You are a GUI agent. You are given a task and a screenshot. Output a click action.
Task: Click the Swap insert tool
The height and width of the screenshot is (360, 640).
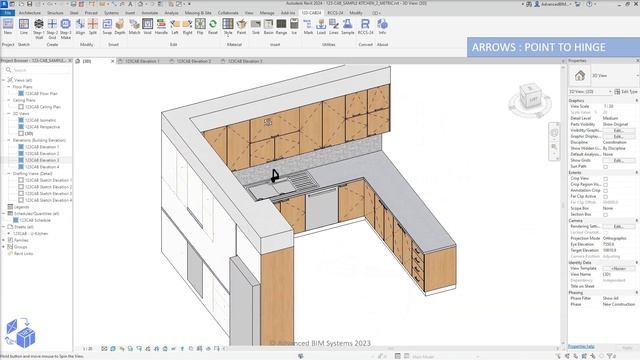click(107, 27)
